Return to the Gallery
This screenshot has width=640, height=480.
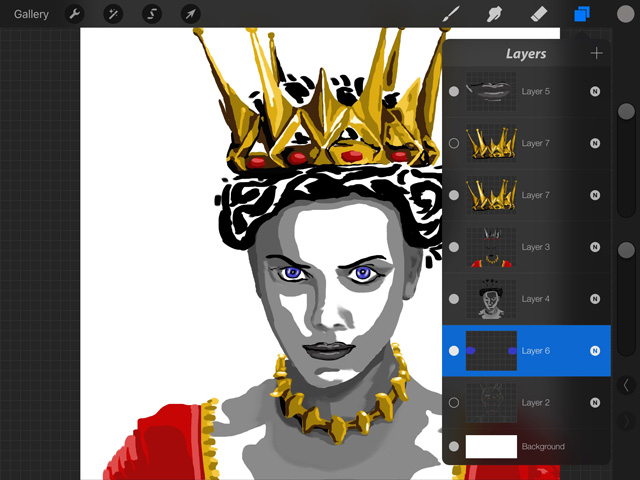click(x=31, y=14)
